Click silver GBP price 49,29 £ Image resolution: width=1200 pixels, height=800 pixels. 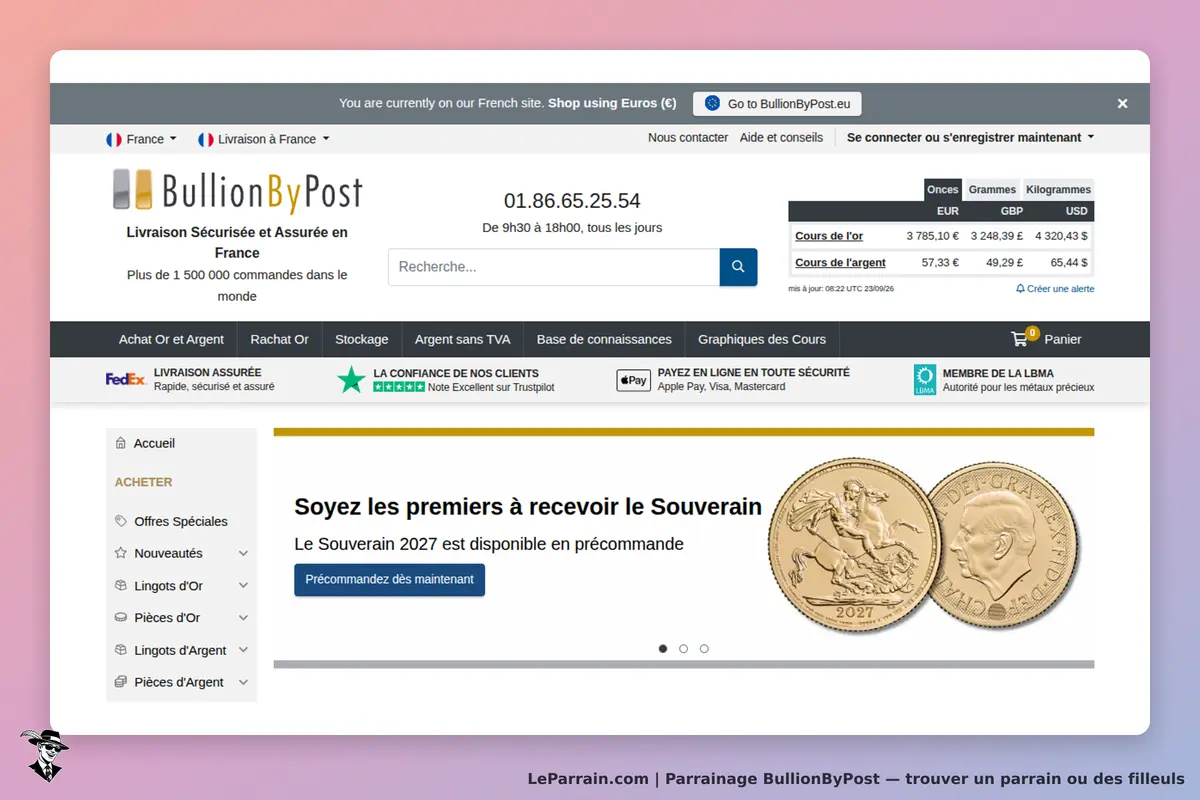point(1004,263)
